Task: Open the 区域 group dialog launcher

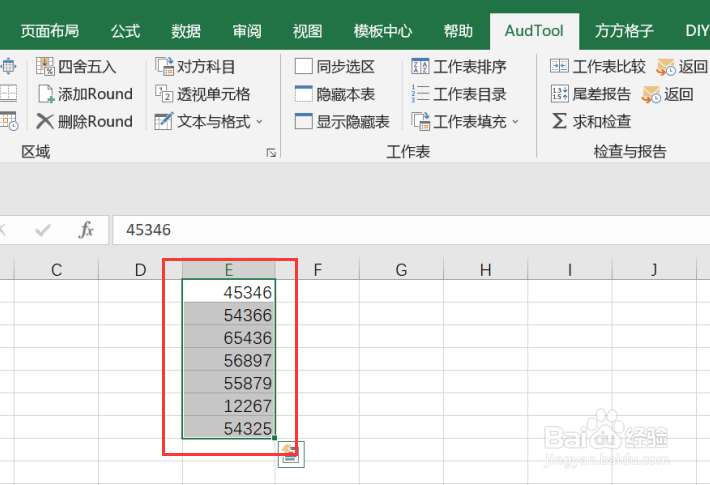Action: tap(271, 153)
